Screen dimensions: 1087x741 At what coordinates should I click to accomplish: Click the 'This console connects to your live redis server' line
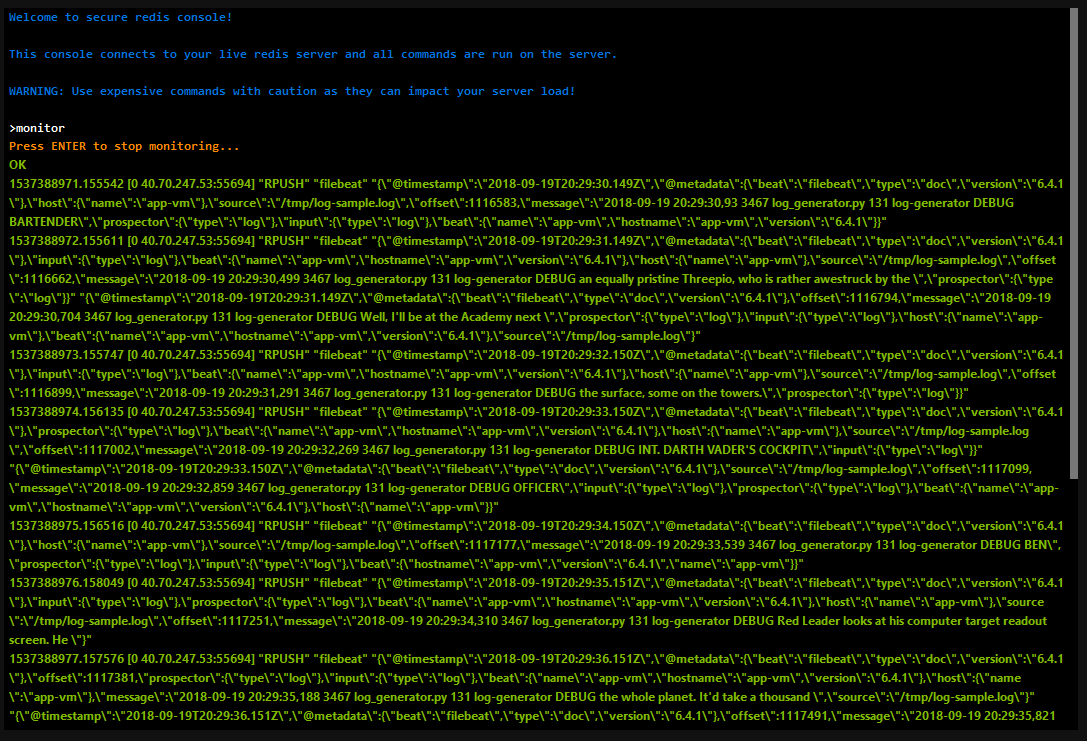click(x=313, y=55)
